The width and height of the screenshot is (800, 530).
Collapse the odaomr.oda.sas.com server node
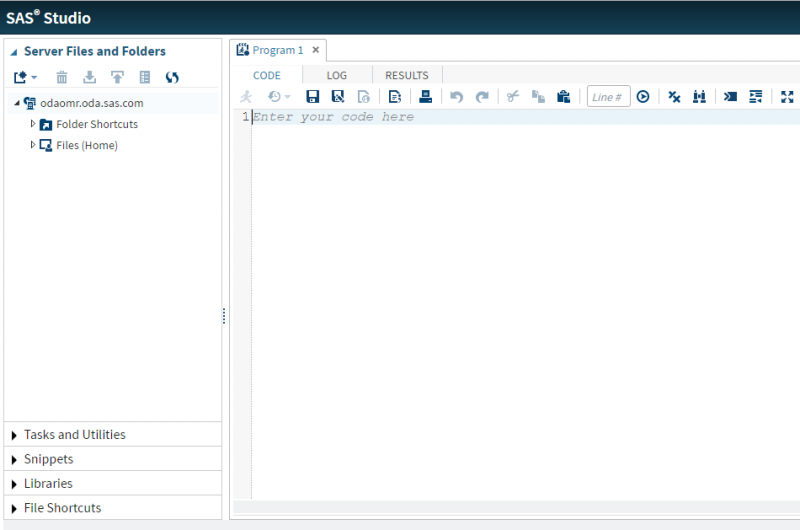click(18, 103)
